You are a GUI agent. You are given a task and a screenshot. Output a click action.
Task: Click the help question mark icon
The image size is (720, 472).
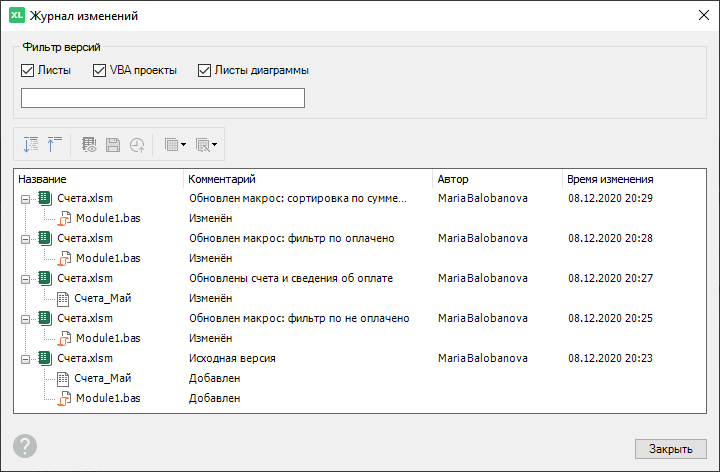point(25,446)
